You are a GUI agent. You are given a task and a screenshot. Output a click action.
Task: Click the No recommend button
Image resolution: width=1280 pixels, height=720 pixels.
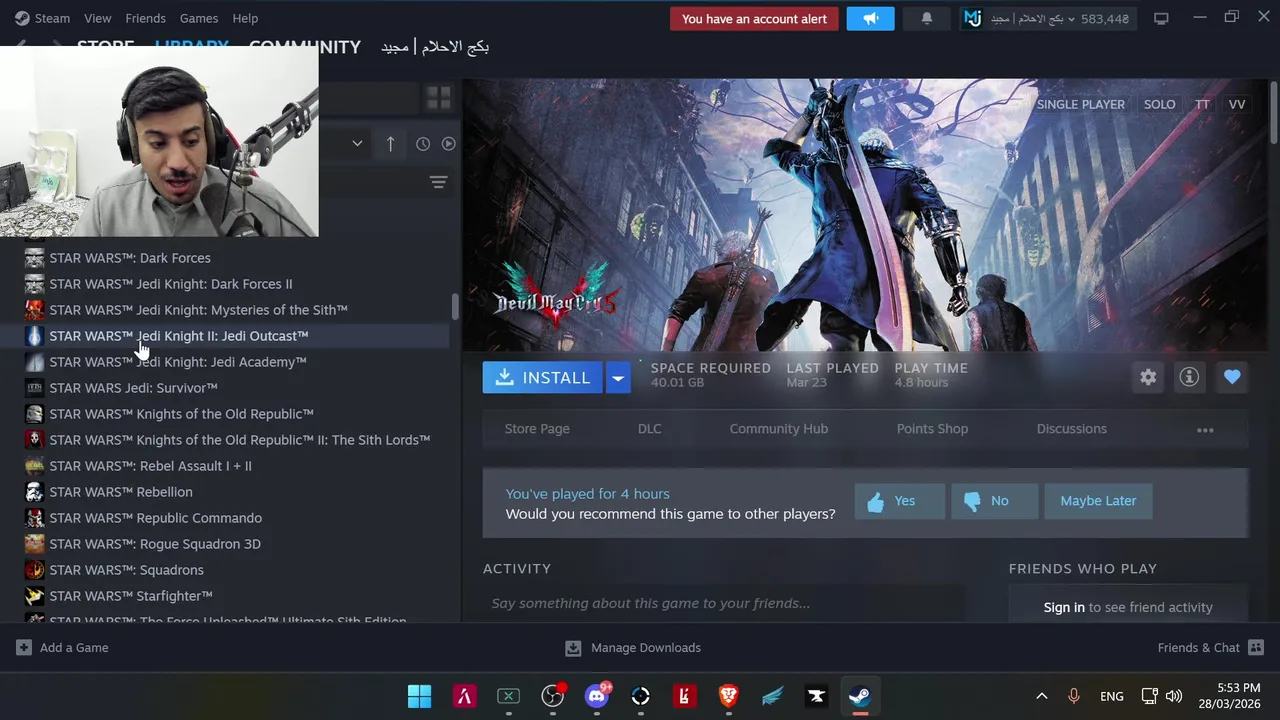pyautogui.click(x=994, y=501)
